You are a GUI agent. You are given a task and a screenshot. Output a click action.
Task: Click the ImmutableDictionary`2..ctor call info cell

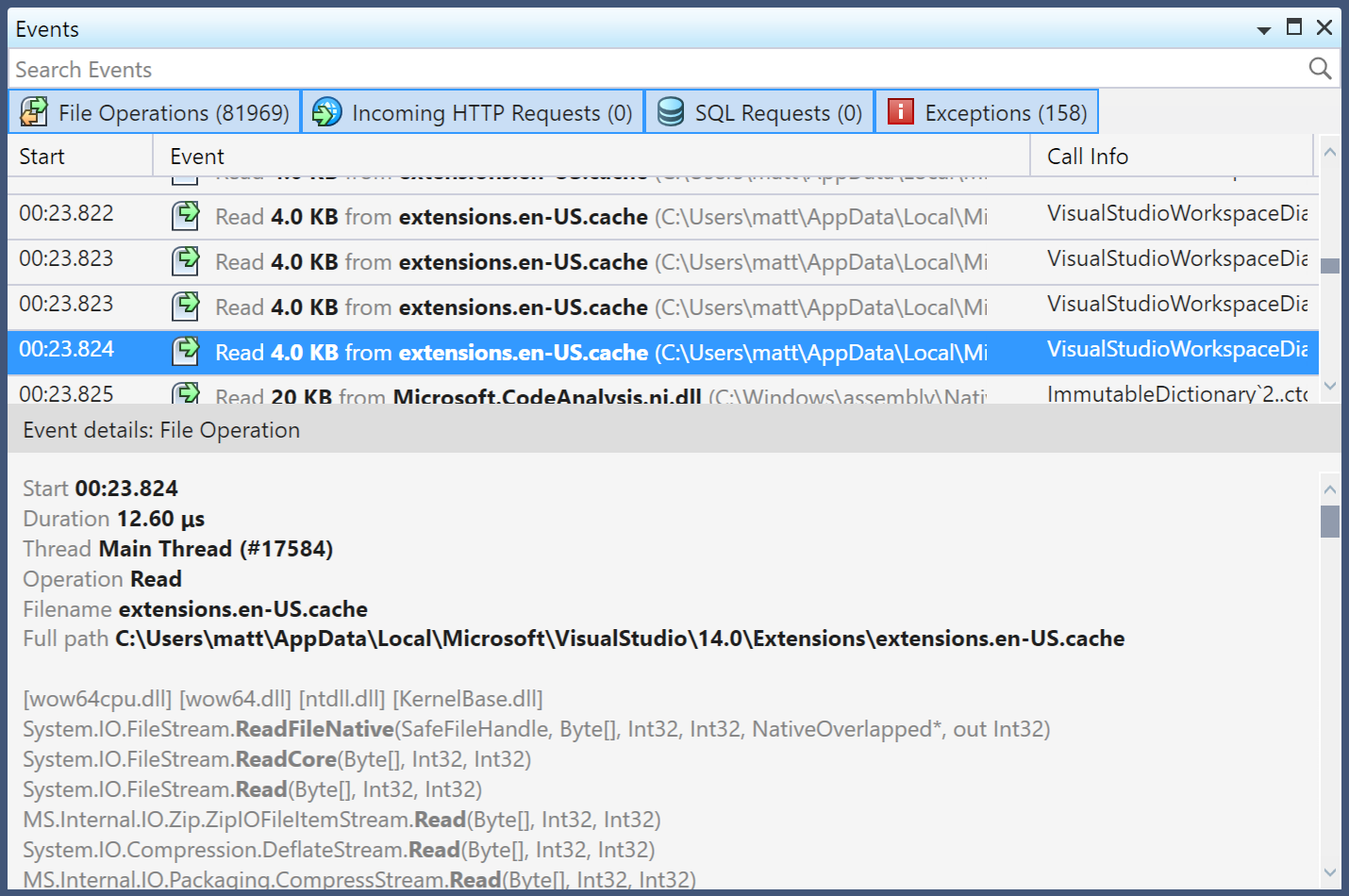click(x=1176, y=393)
